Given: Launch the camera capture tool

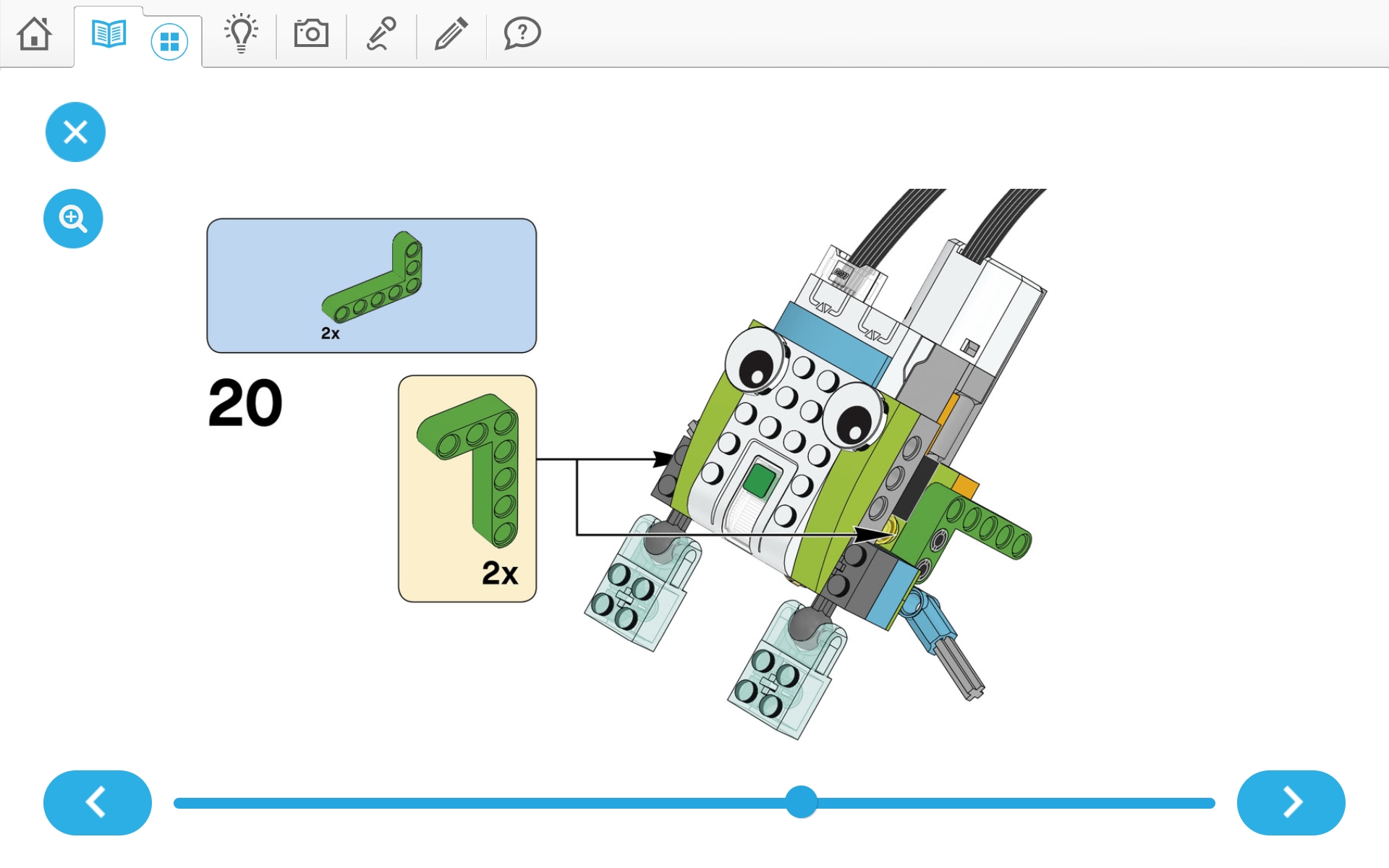Looking at the screenshot, I should click(311, 33).
